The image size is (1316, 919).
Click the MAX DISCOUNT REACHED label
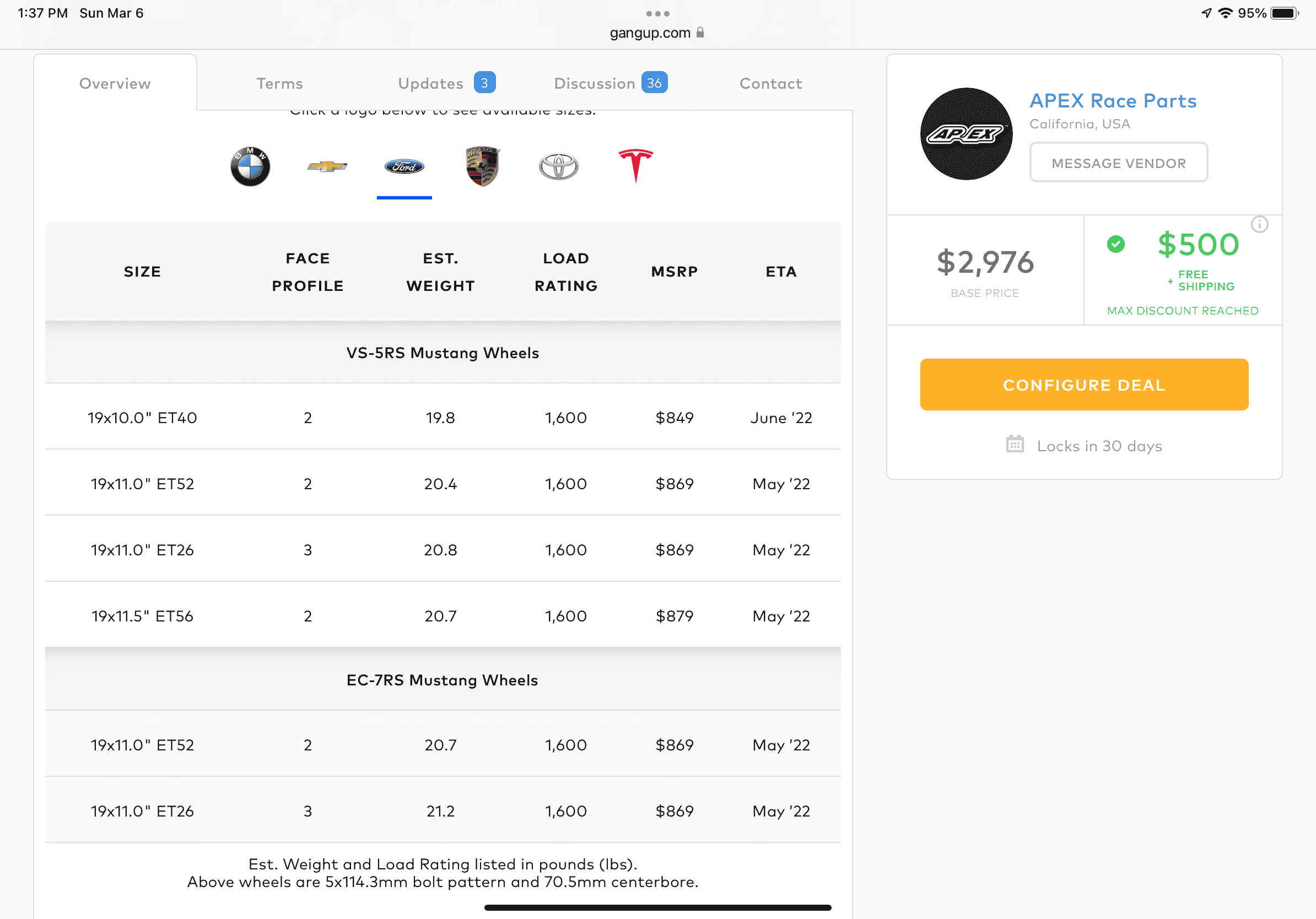click(1183, 311)
